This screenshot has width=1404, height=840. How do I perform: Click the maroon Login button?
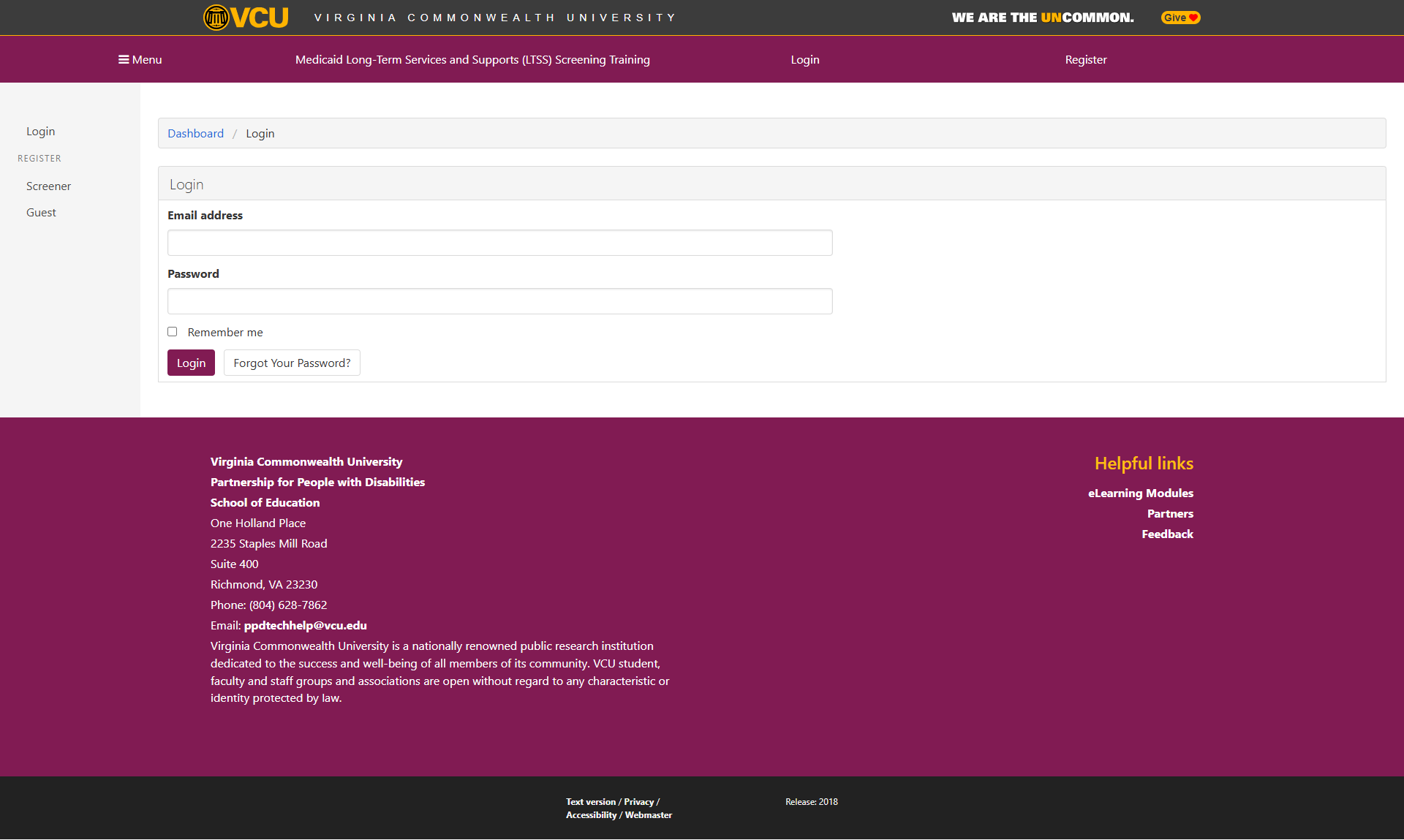point(191,363)
